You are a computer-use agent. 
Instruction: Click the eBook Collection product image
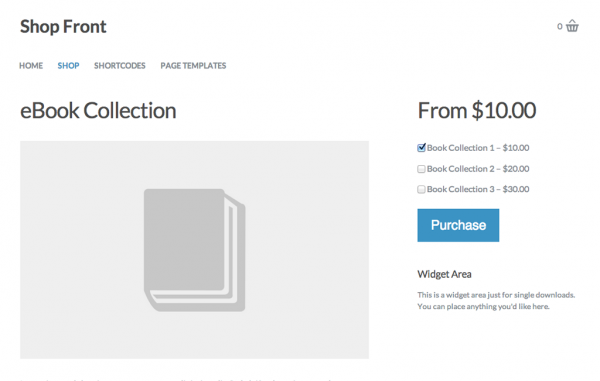click(194, 250)
